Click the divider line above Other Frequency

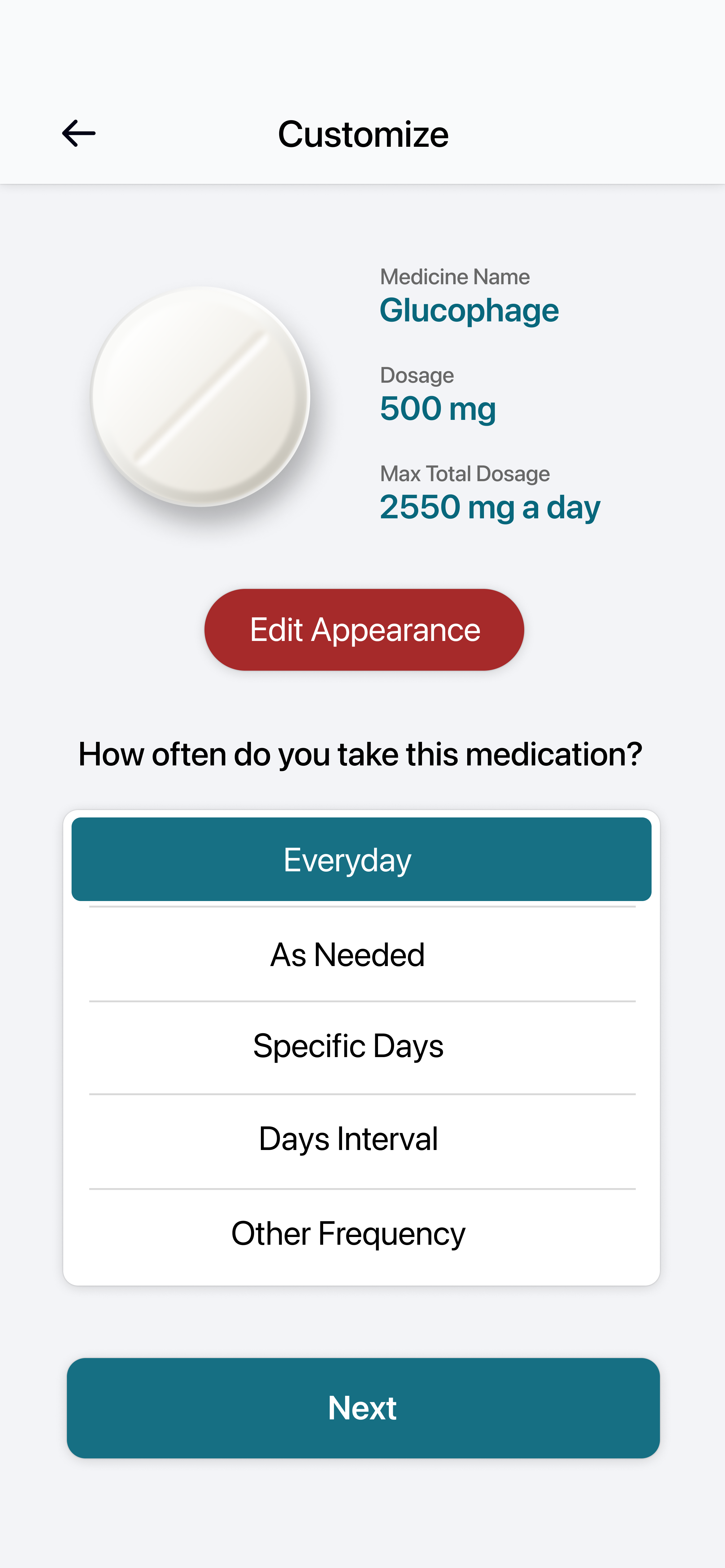362,1189
